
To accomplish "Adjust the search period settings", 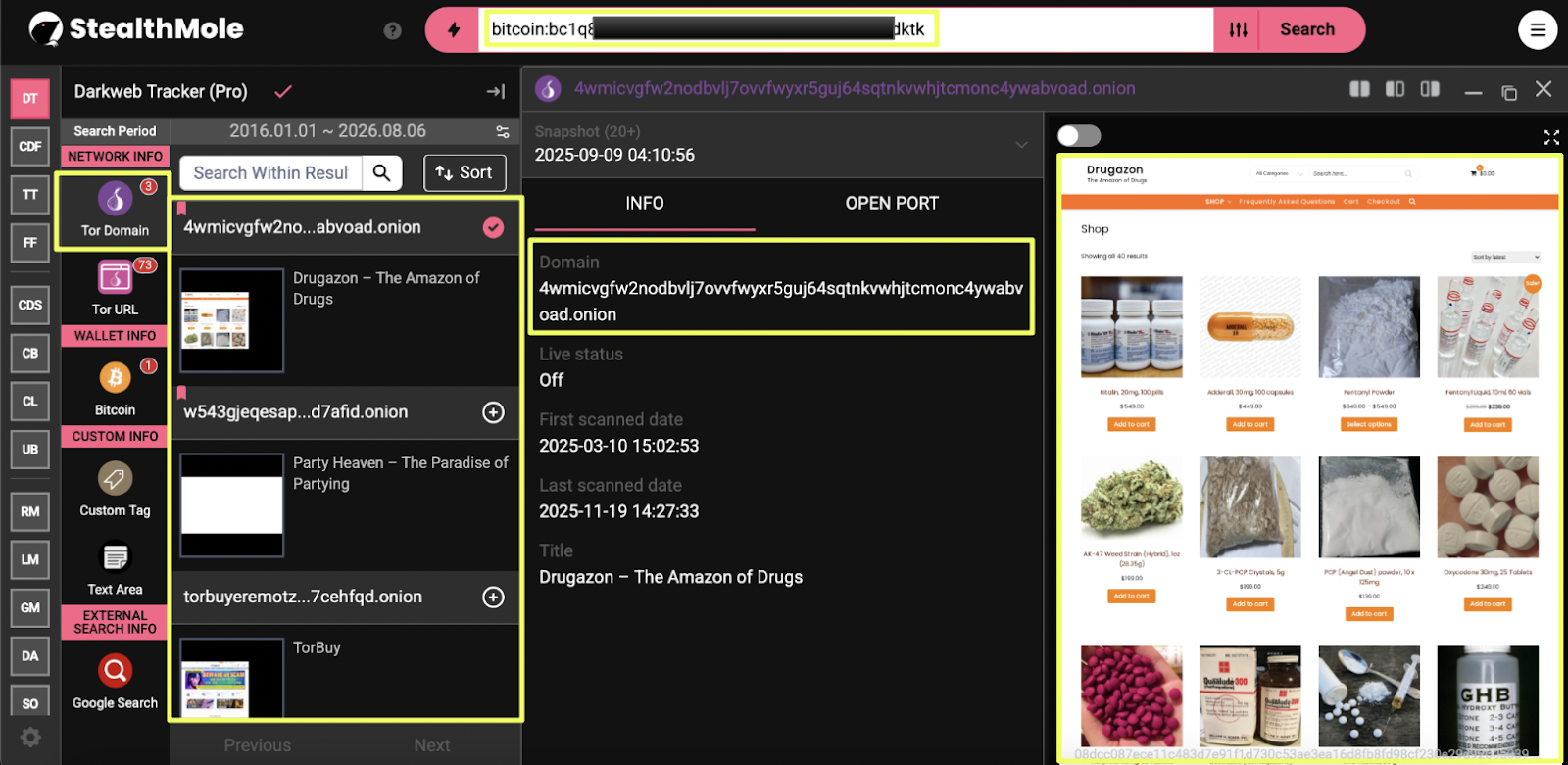I will [503, 131].
